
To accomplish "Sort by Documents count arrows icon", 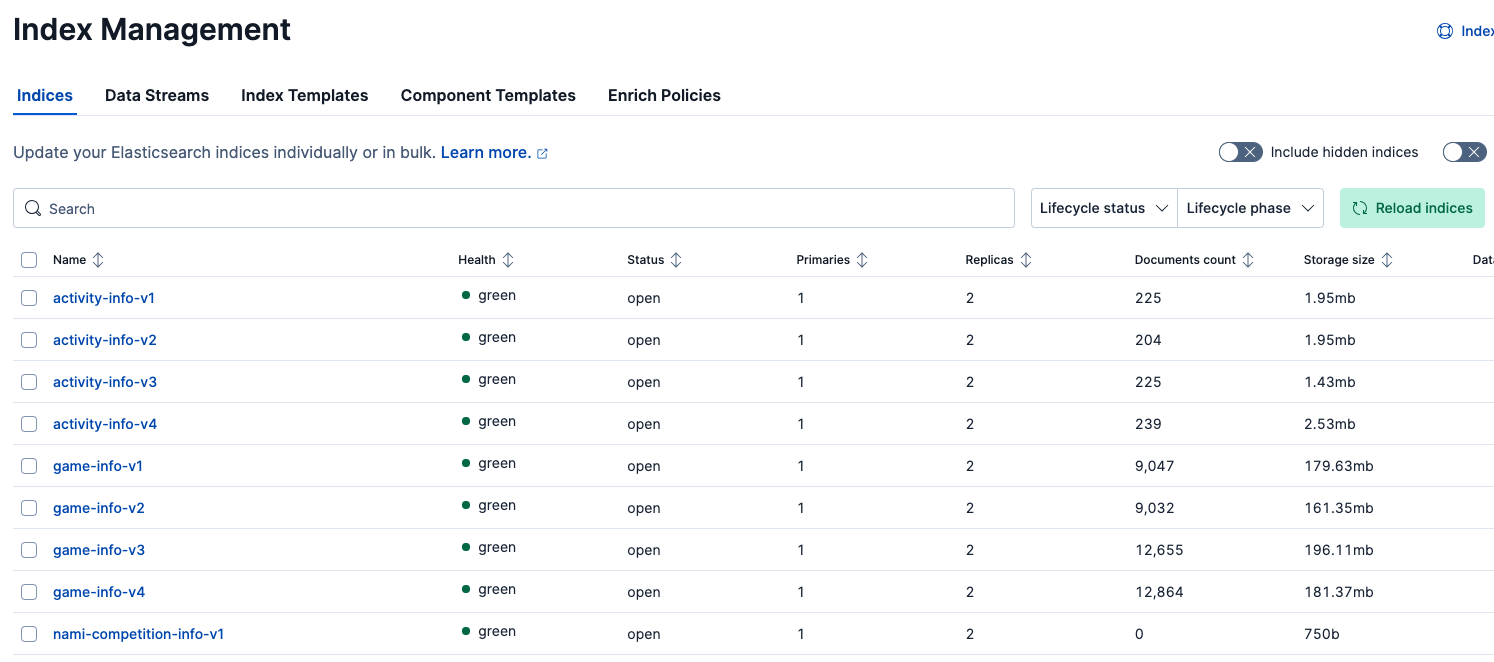I will click(x=1248, y=260).
